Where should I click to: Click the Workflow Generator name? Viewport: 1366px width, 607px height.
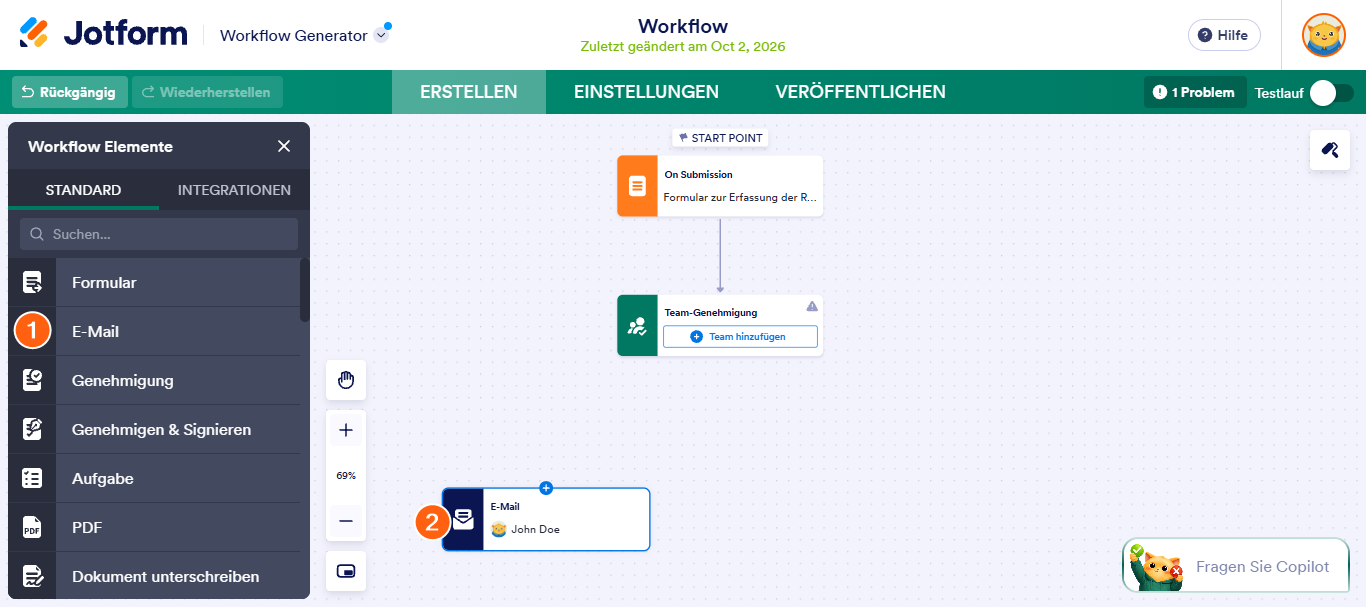[x=294, y=35]
